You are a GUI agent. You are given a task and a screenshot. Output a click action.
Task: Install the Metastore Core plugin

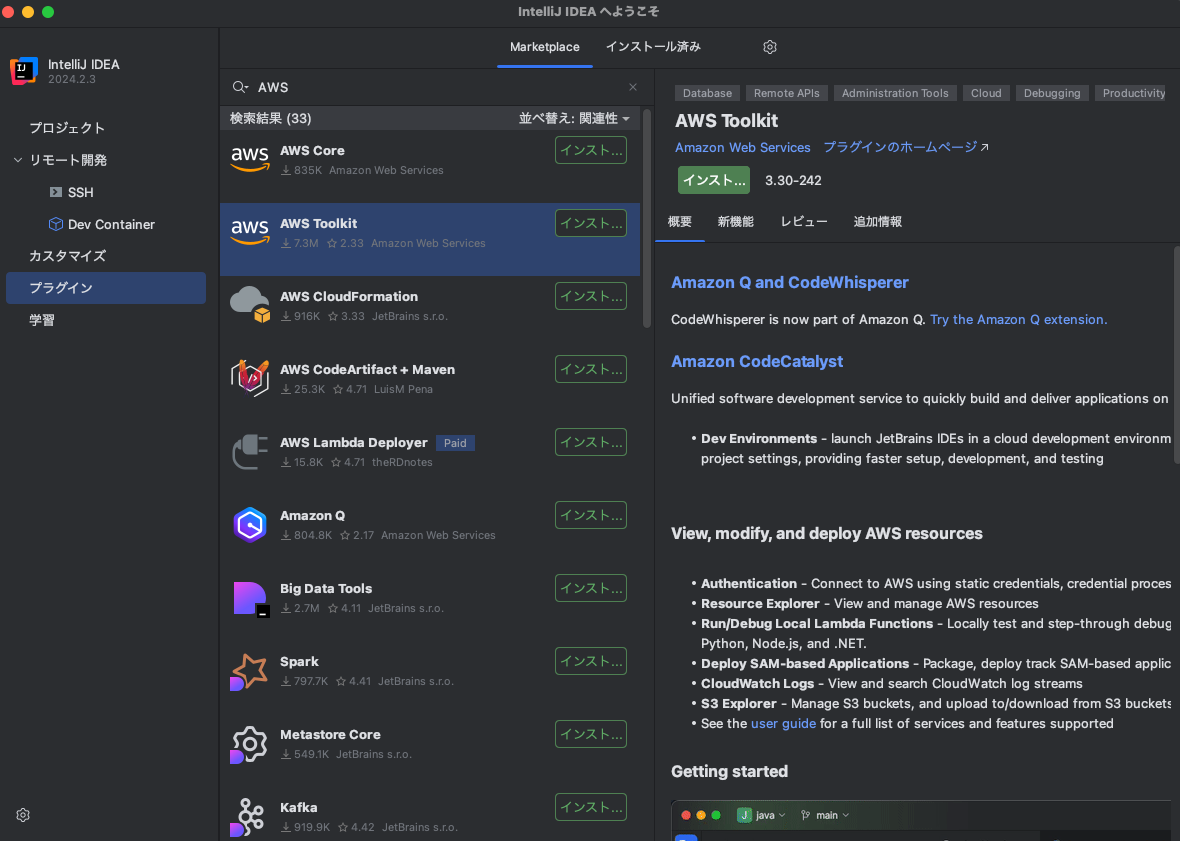[x=591, y=733]
